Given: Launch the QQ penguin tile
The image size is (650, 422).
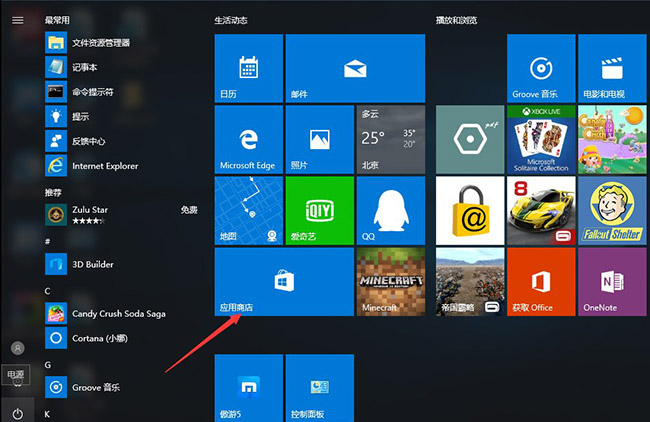Looking at the screenshot, I should [x=391, y=211].
